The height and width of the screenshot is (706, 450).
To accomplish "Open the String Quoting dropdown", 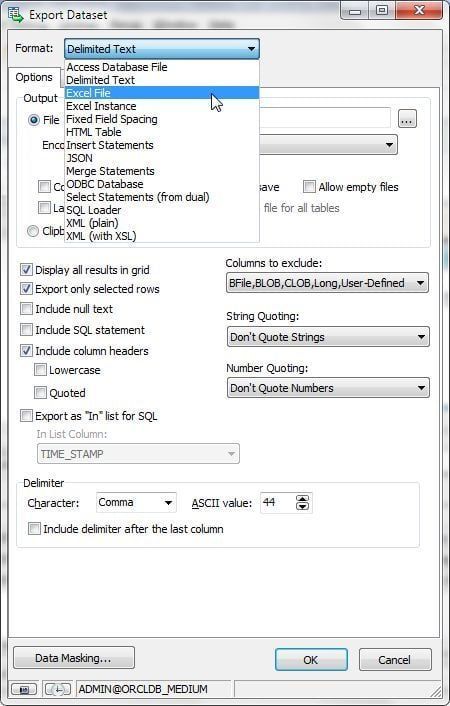I will (328, 337).
